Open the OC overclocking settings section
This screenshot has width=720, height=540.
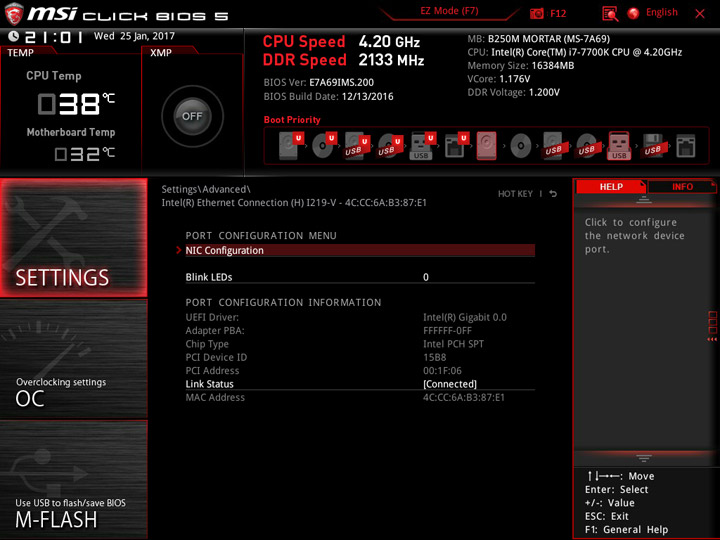73,359
